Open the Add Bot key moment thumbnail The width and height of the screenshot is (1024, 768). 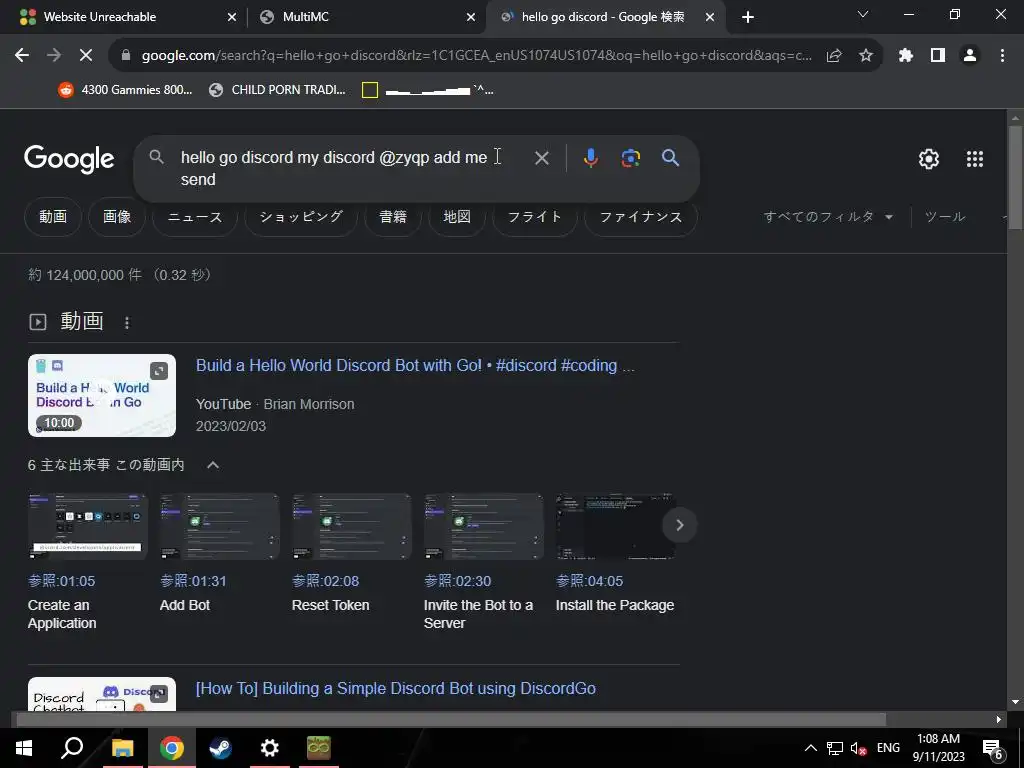click(x=219, y=526)
